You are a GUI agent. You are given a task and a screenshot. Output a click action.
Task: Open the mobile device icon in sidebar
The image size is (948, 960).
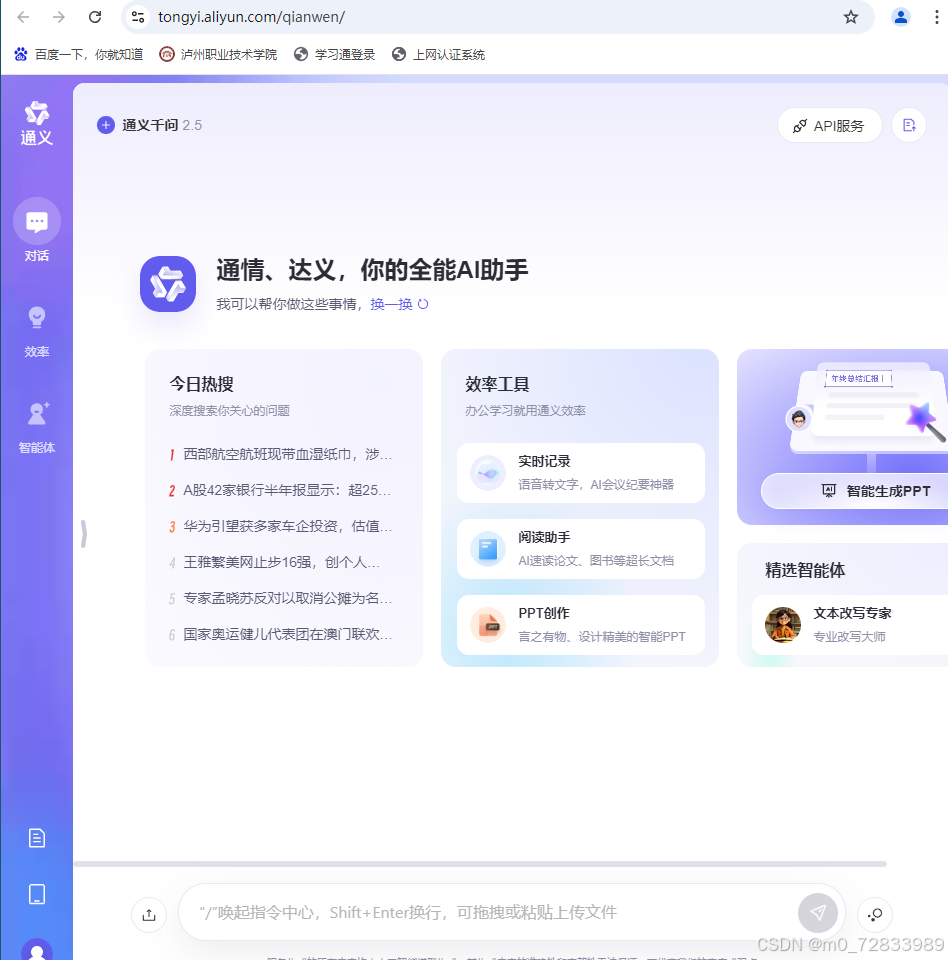pyautogui.click(x=37, y=894)
